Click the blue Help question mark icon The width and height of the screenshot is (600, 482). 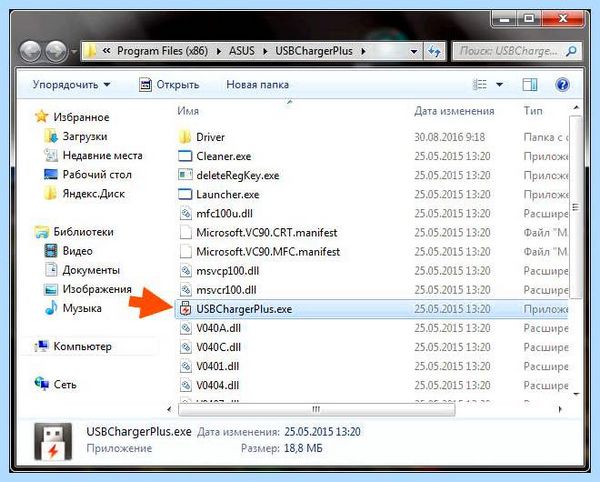coord(562,85)
